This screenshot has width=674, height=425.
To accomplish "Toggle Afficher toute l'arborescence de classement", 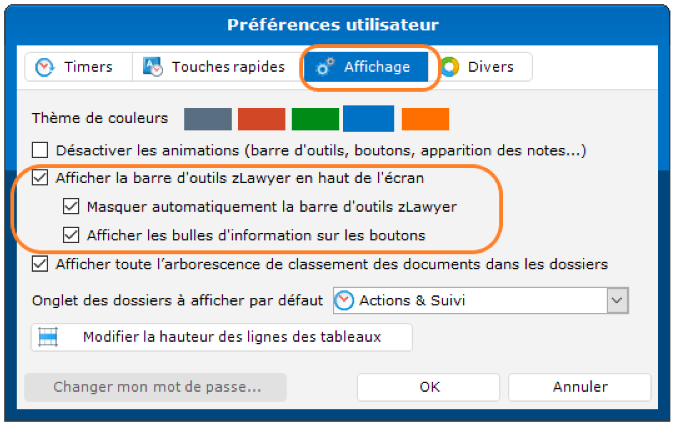I will (x=40, y=264).
